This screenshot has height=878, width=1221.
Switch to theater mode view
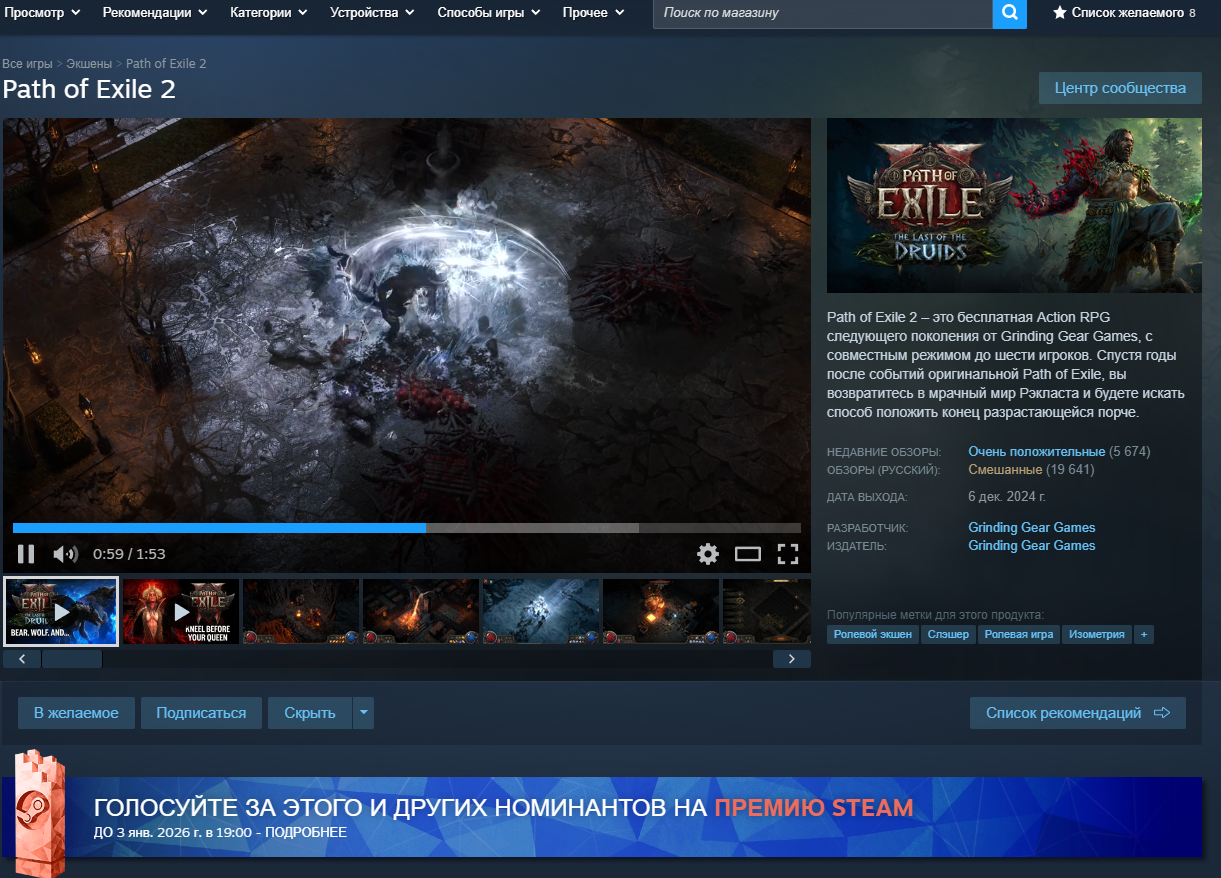(748, 553)
